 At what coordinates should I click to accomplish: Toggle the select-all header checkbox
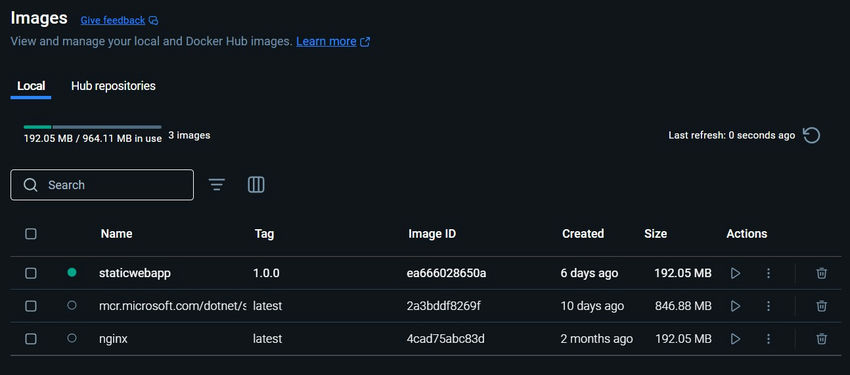point(31,234)
